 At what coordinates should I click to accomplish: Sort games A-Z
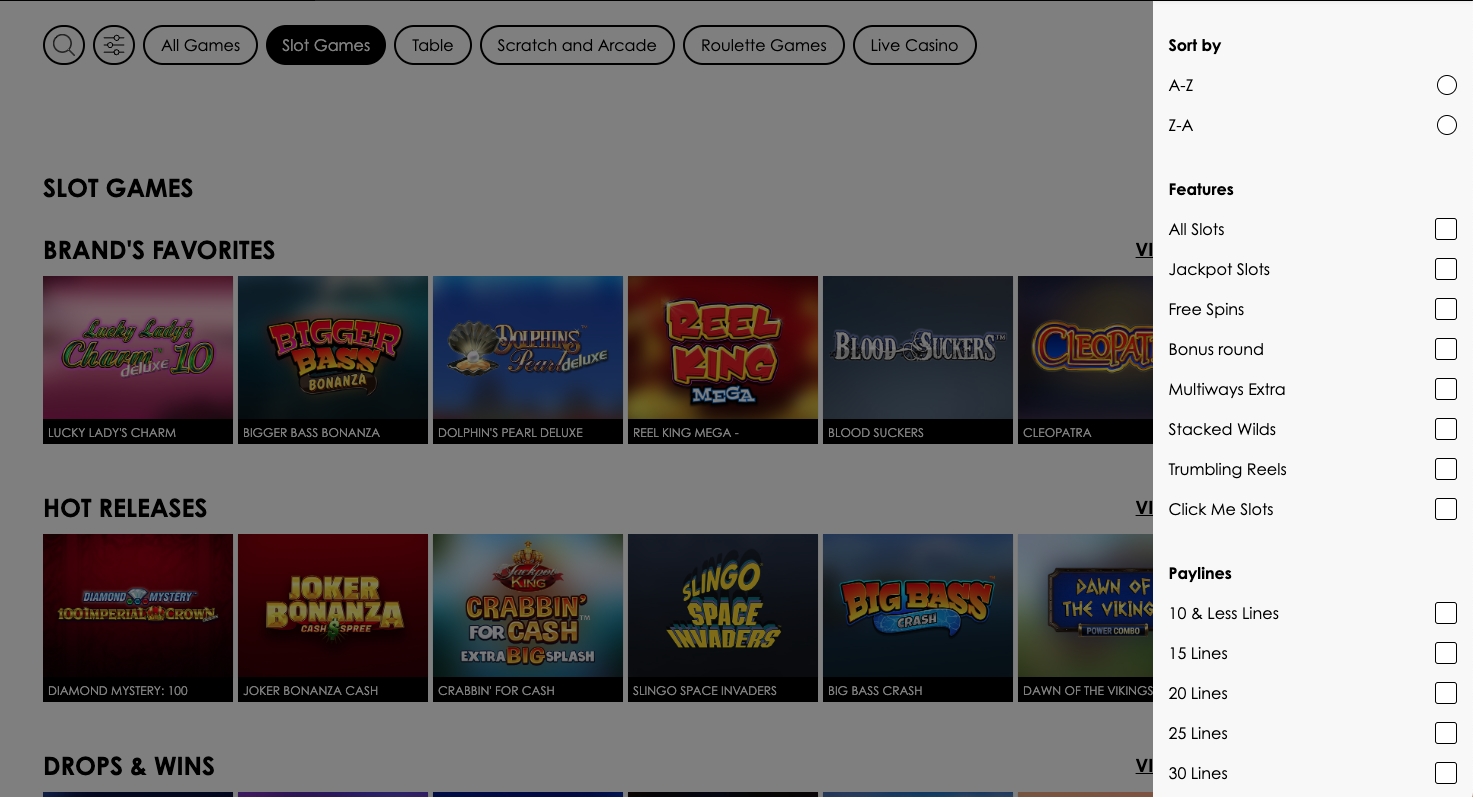click(1446, 85)
